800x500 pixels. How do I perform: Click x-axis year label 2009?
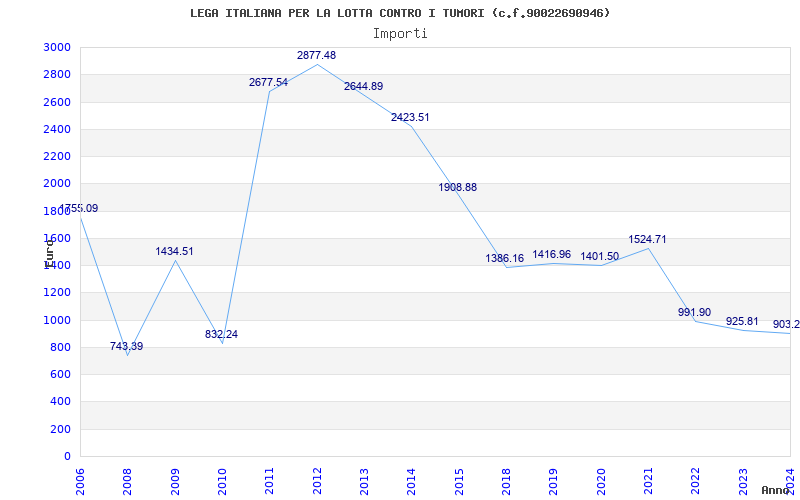pos(175,481)
